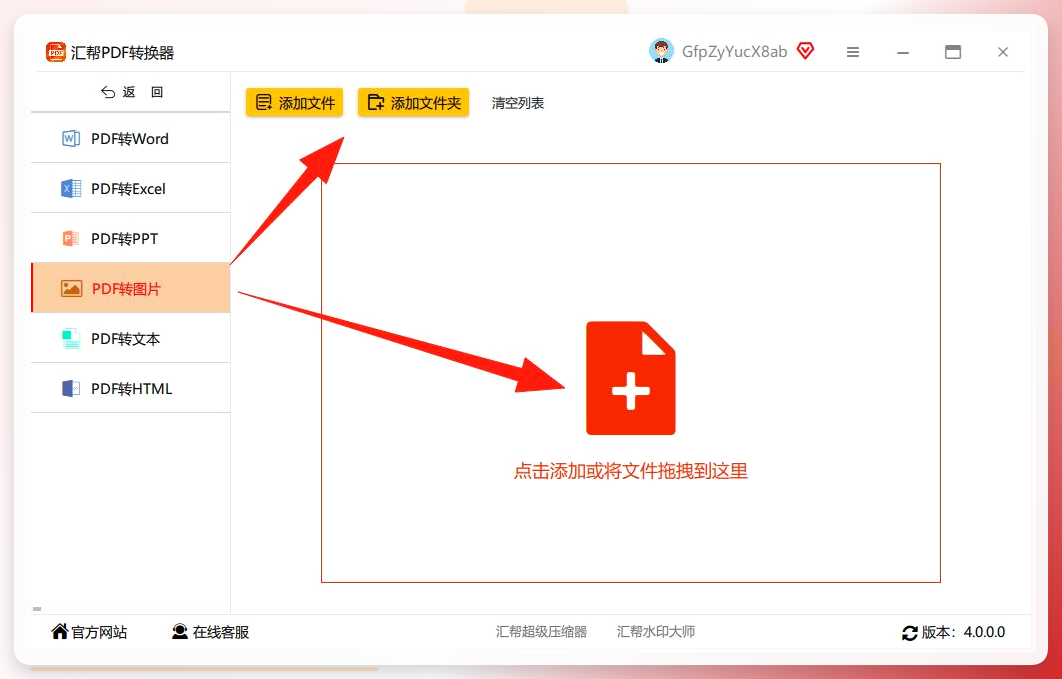Image resolution: width=1062 pixels, height=679 pixels.
Task: Click the 添加文件 button
Action: 294,102
